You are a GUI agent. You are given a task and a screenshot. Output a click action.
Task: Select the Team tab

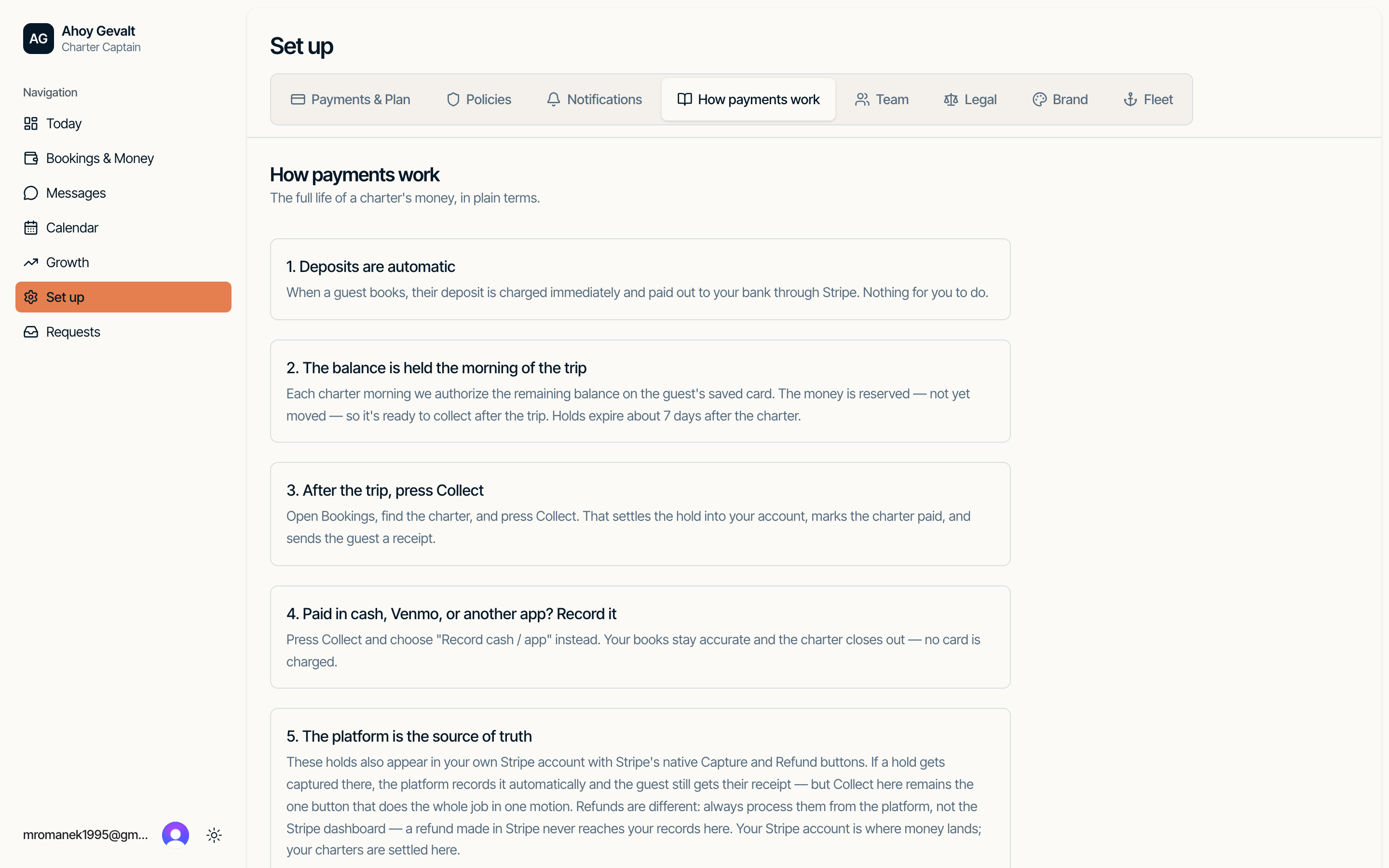[882, 99]
